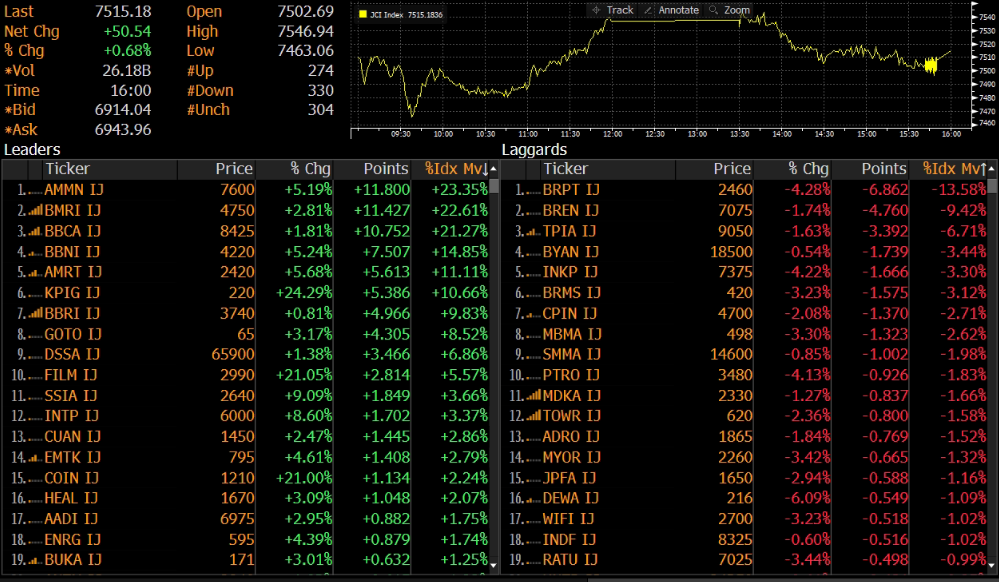Image resolution: width=999 pixels, height=582 pixels.
Task: Click the Leaders table scrollbar thumb
Action: click(x=494, y=186)
